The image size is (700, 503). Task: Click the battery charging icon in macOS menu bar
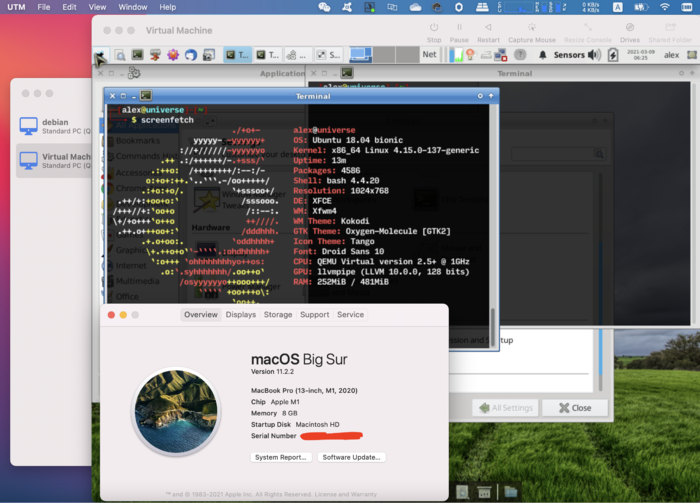(641, 7)
